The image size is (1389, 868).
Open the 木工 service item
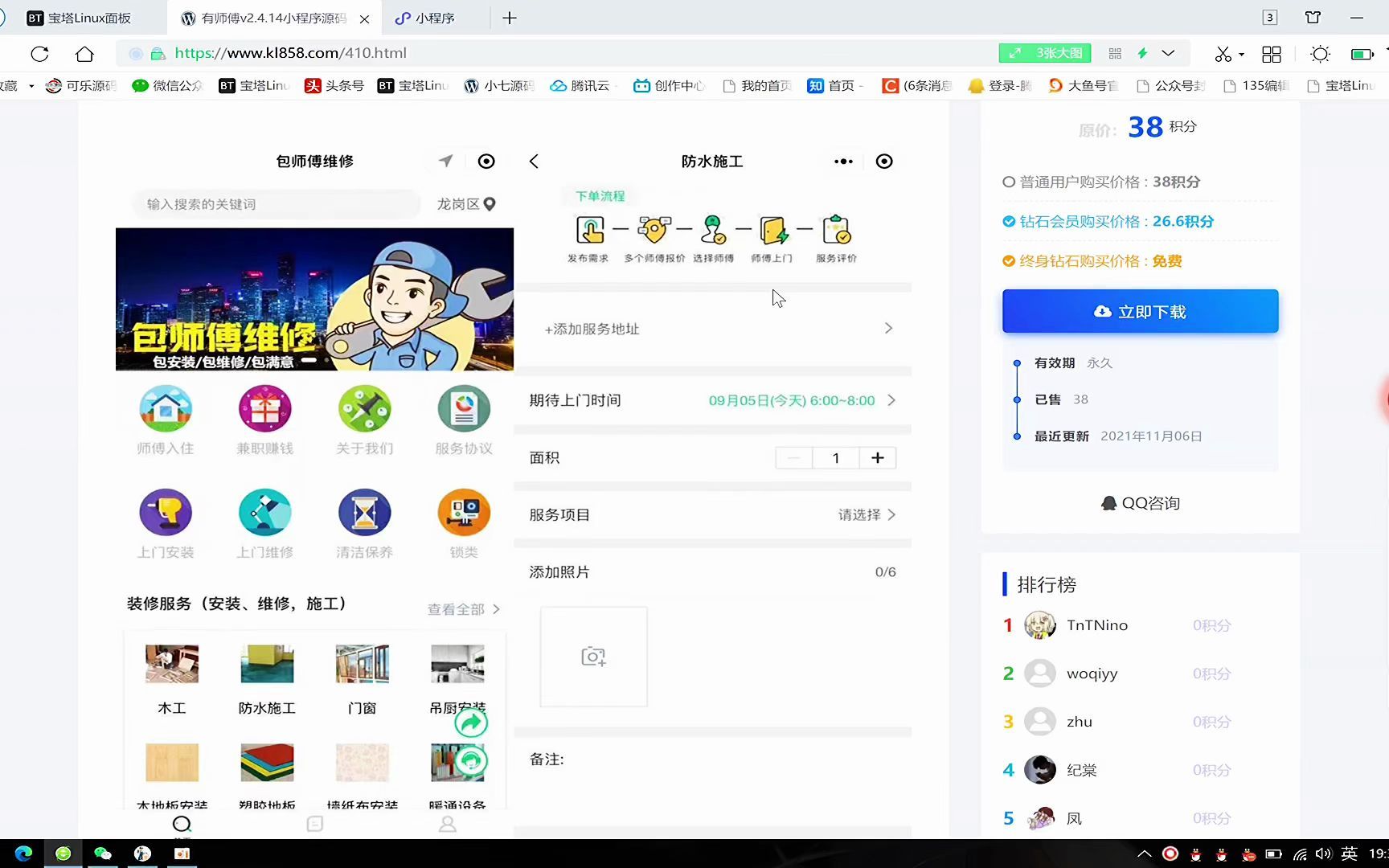click(x=172, y=680)
